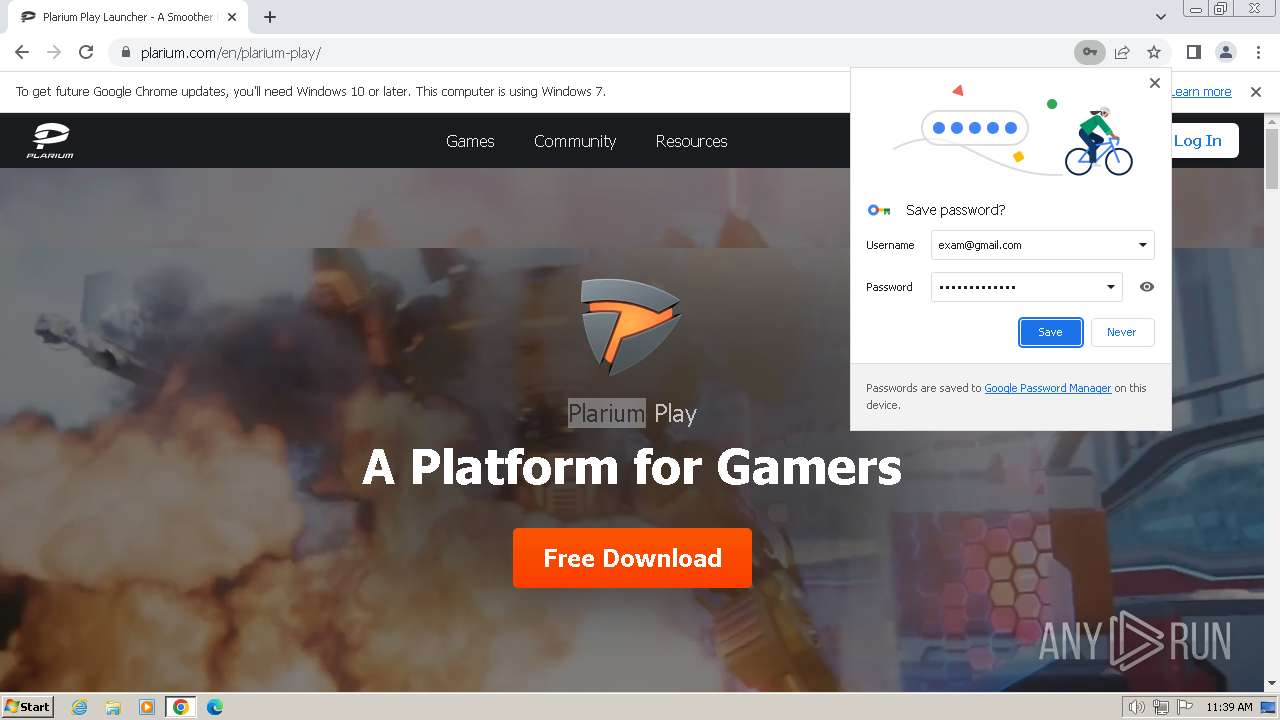
Task: Click the address bar URL
Action: [x=231, y=53]
